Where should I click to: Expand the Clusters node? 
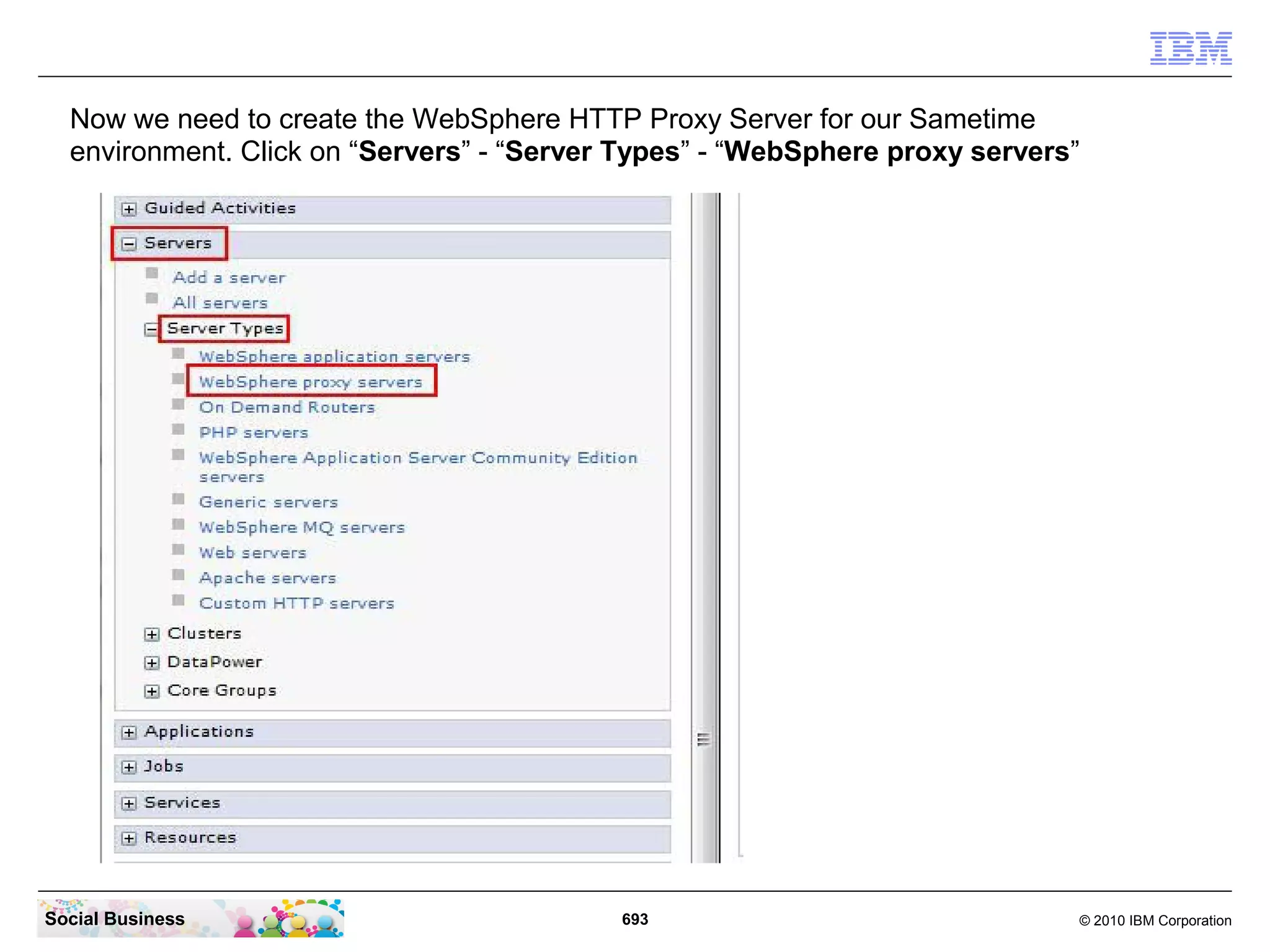click(151, 634)
